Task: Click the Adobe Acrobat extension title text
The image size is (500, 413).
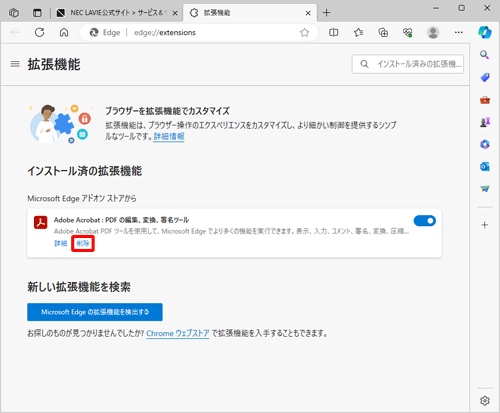Action: (121, 220)
